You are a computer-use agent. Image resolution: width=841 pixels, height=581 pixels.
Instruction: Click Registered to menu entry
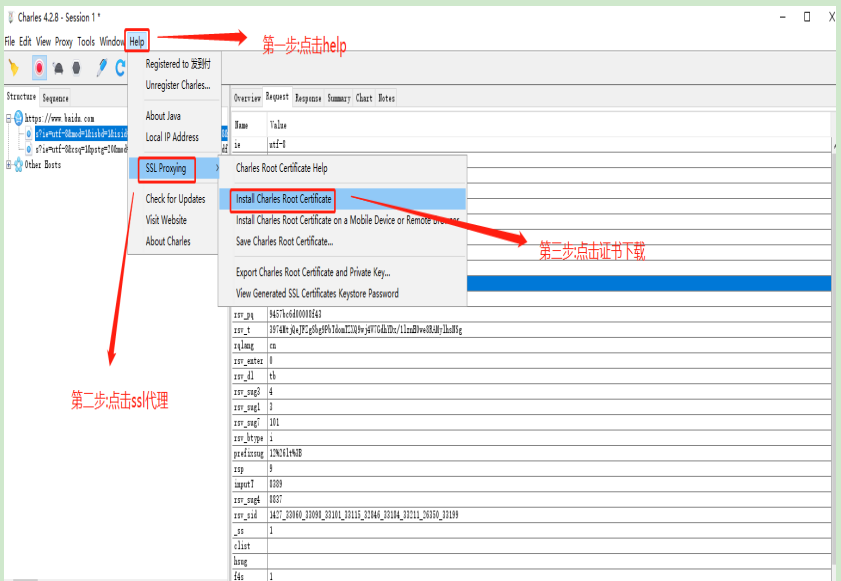coord(178,64)
